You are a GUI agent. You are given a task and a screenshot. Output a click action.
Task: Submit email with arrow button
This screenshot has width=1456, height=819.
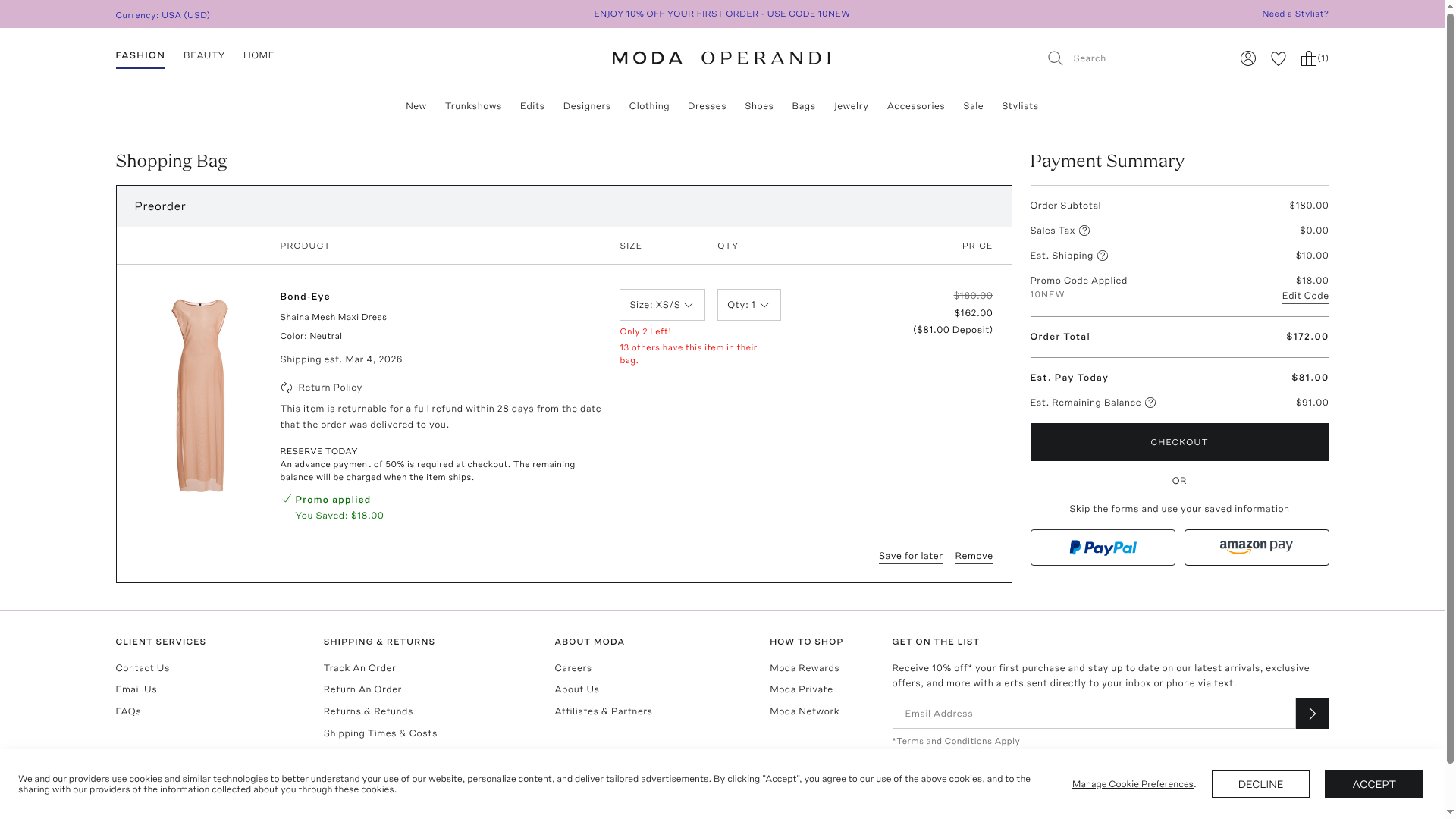point(1312,714)
